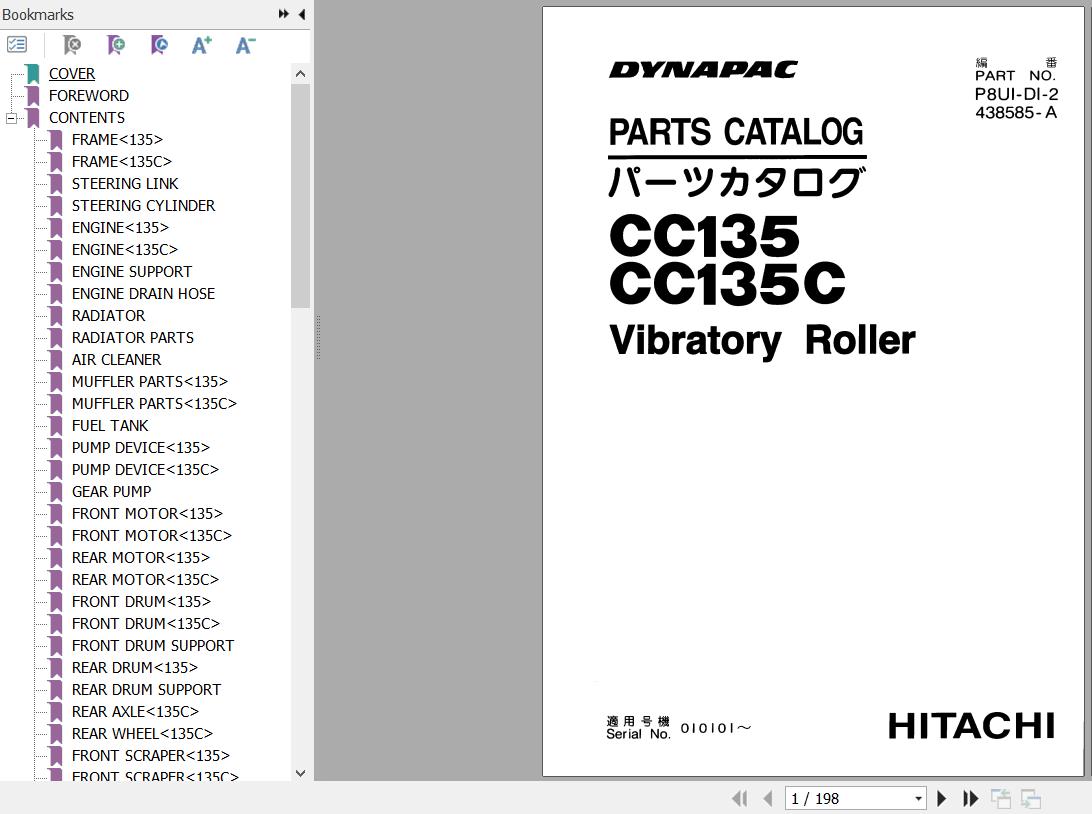This screenshot has width=1092, height=814.
Task: Open the FOREWORD bookmark
Action: click(88, 96)
